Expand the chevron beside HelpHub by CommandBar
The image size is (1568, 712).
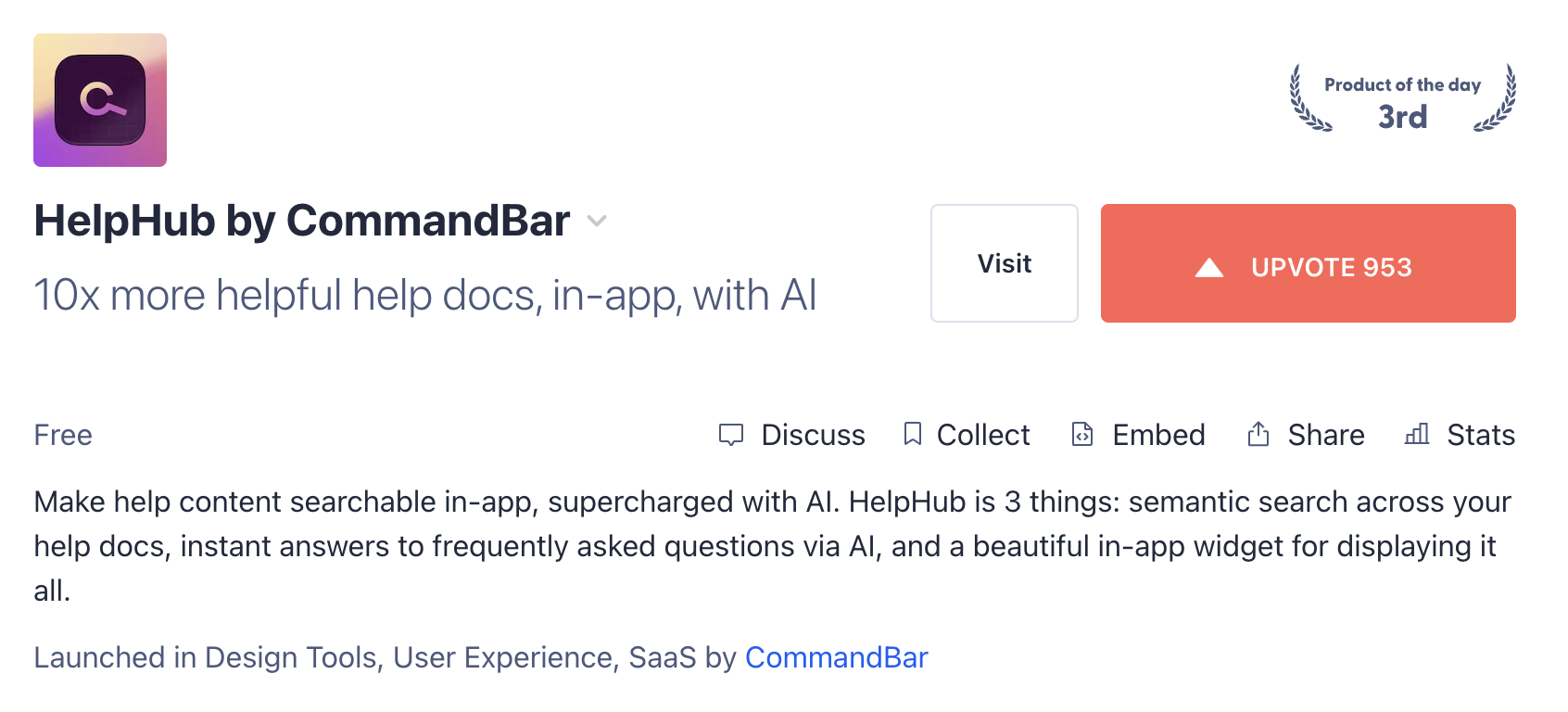click(x=597, y=221)
